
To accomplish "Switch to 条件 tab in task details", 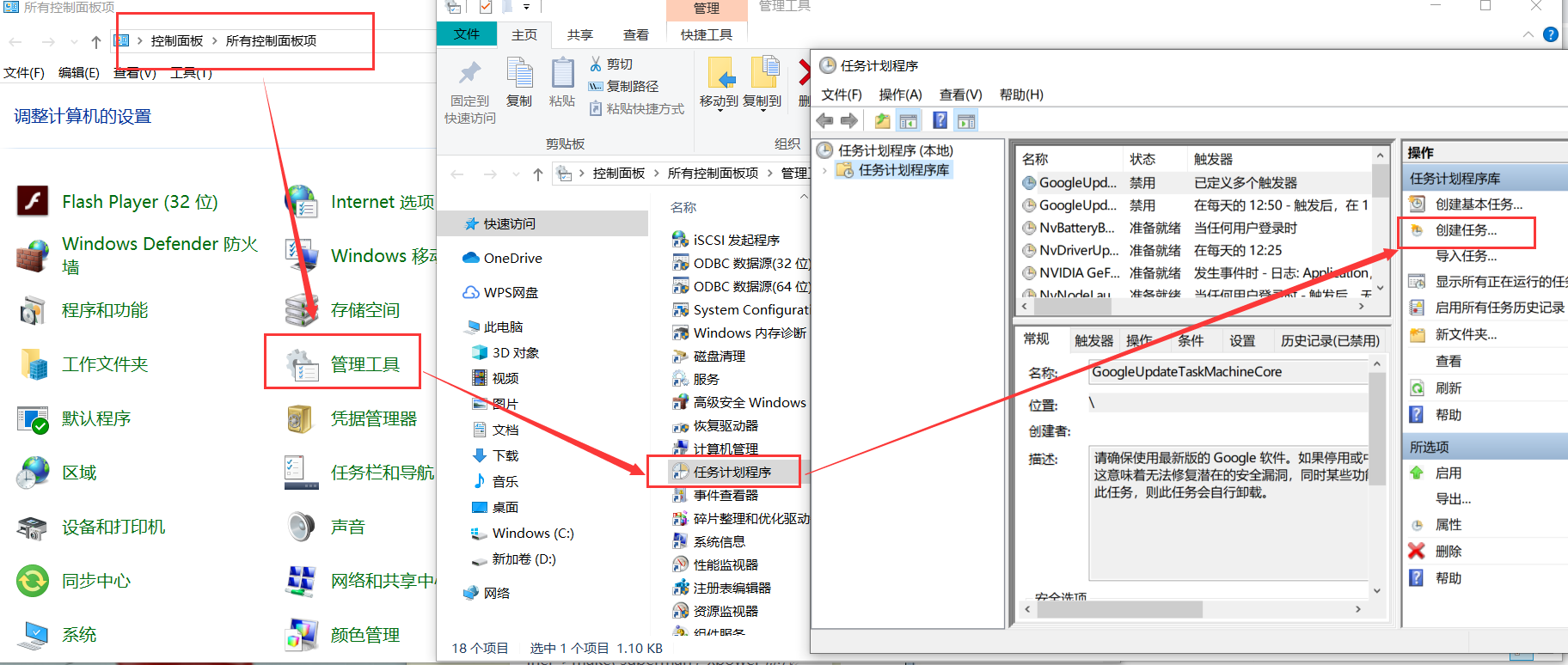I will pyautogui.click(x=1191, y=341).
